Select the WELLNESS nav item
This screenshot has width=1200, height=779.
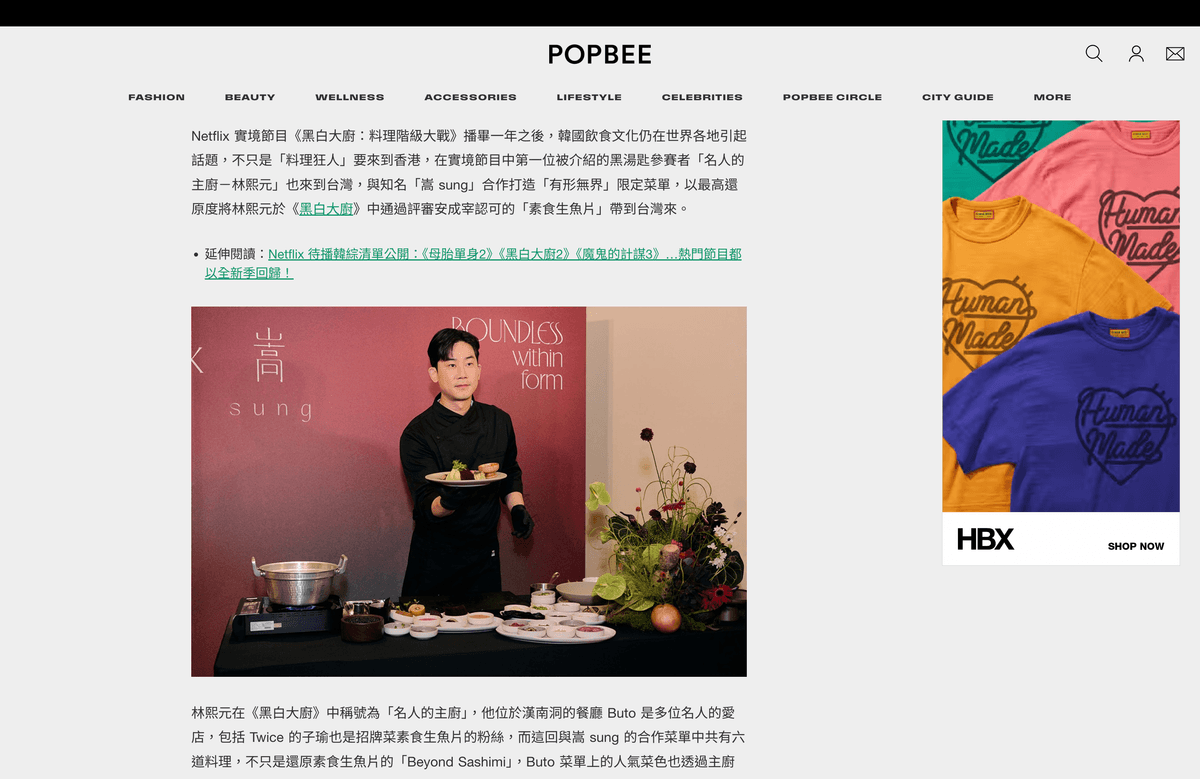pyautogui.click(x=350, y=97)
